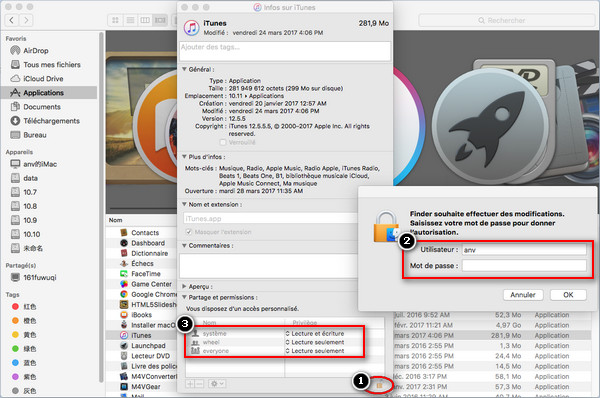600x398 pixels.
Task: Click OK in password dialog
Action: tap(568, 295)
